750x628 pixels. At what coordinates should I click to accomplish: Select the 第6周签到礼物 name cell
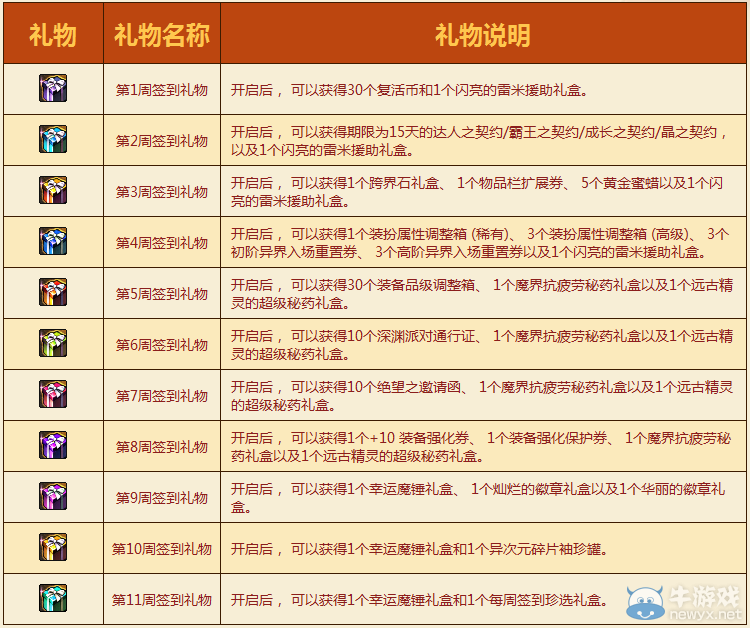tap(162, 344)
